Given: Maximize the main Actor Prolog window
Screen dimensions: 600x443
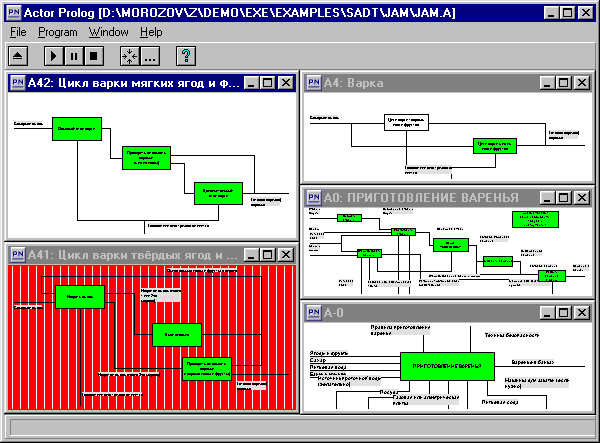Looking at the screenshot, I should click(x=567, y=13).
